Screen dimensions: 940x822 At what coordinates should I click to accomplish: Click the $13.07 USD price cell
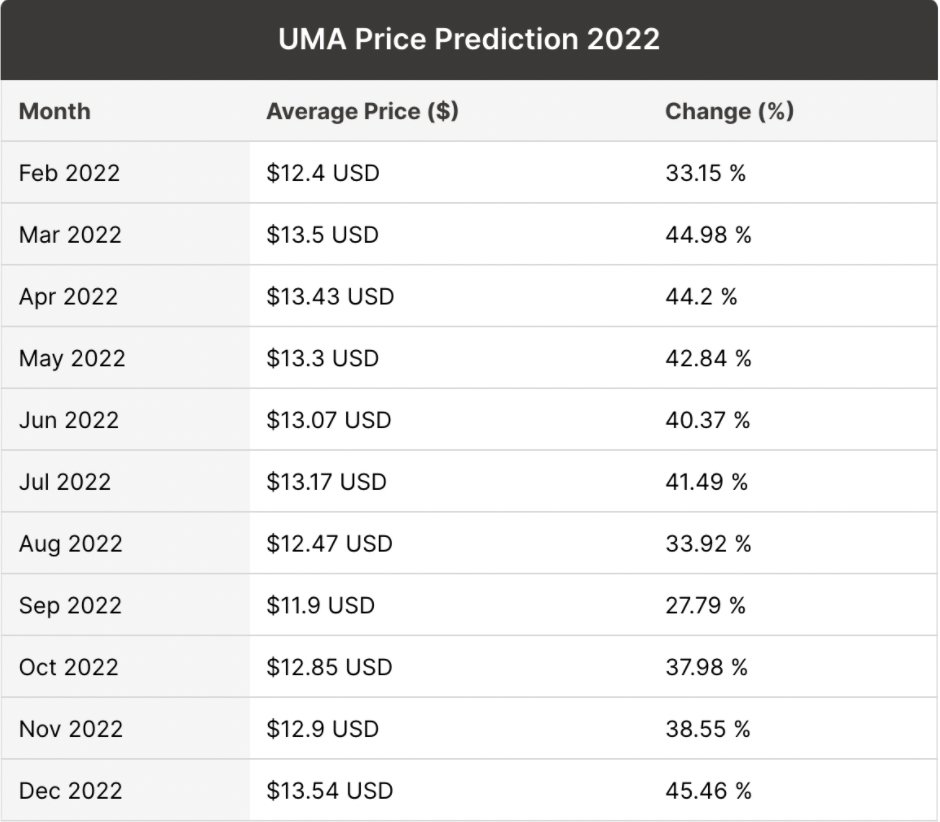pos(329,421)
